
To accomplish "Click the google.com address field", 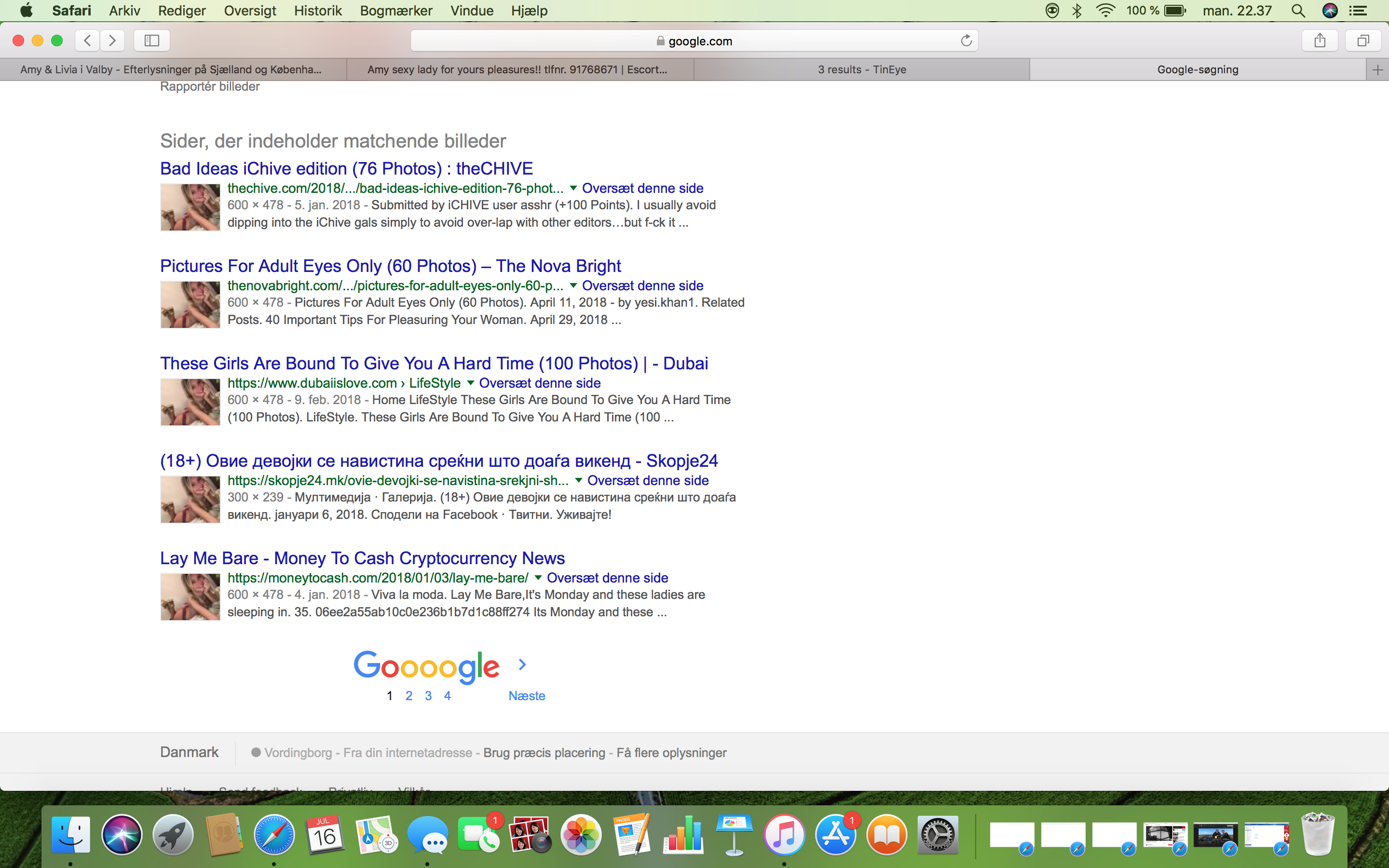I will tap(694, 41).
